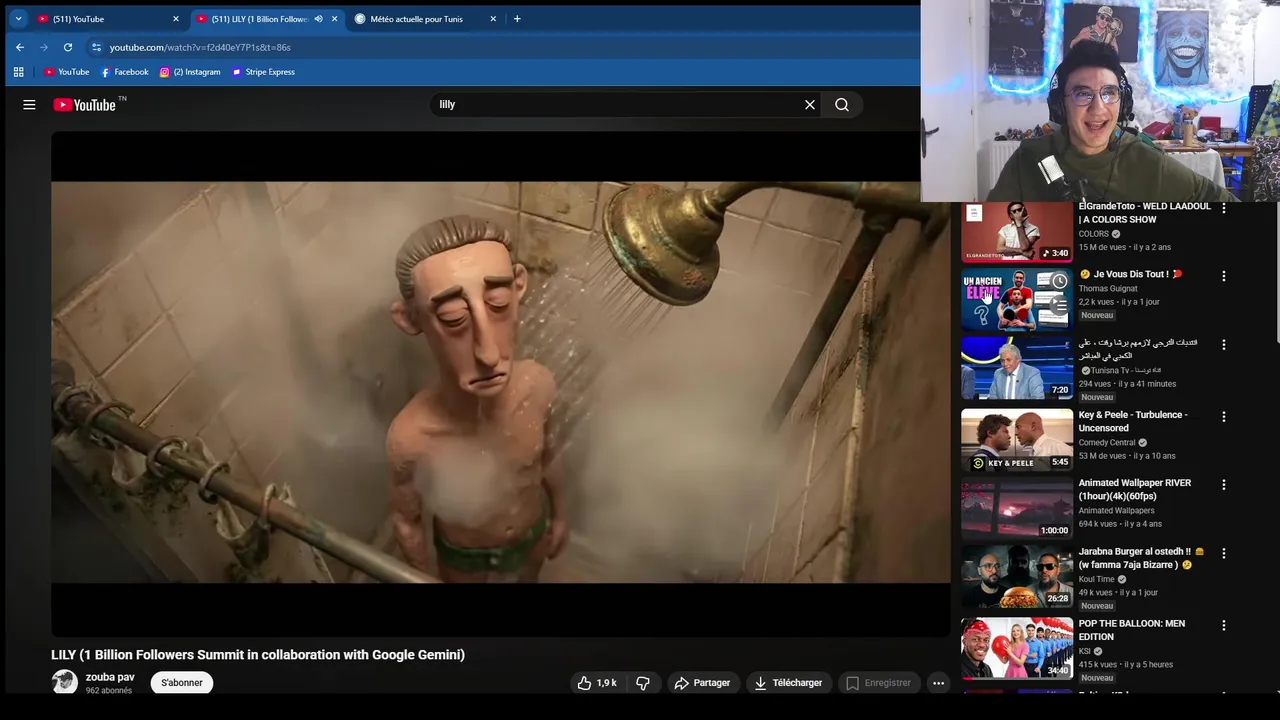
Task: Open the Animated Wallpapers channel link
Action: (1116, 511)
